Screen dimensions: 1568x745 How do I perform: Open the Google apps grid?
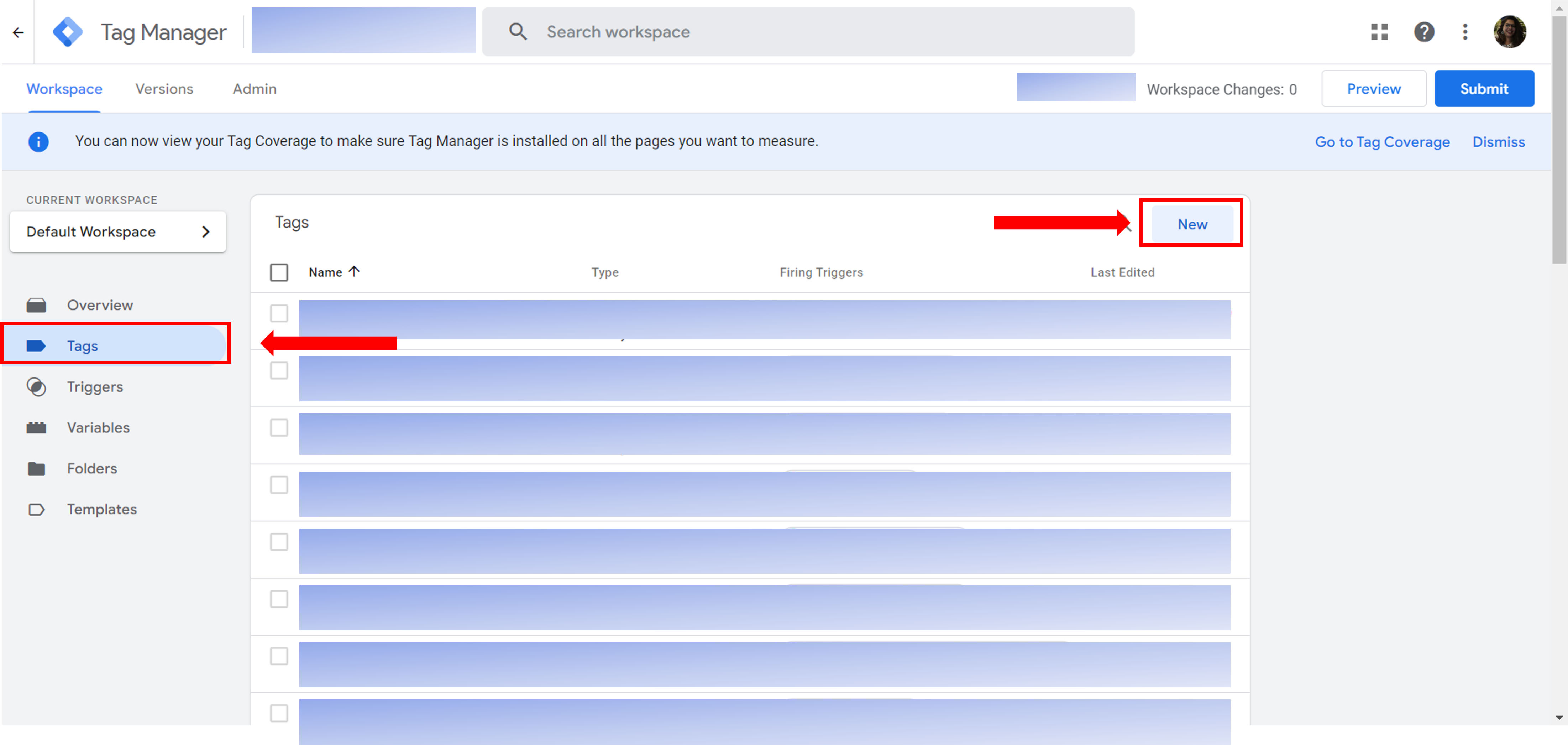1379,32
